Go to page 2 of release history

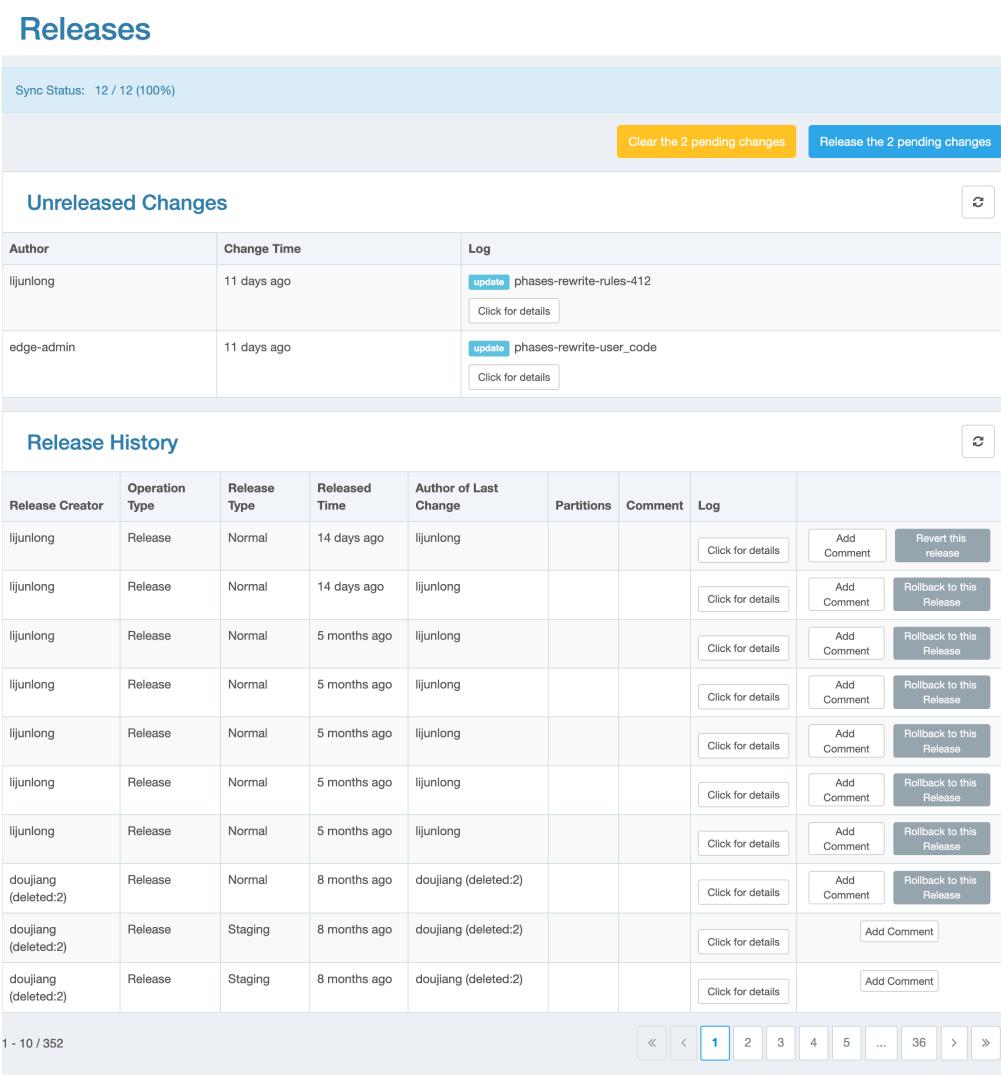748,1043
